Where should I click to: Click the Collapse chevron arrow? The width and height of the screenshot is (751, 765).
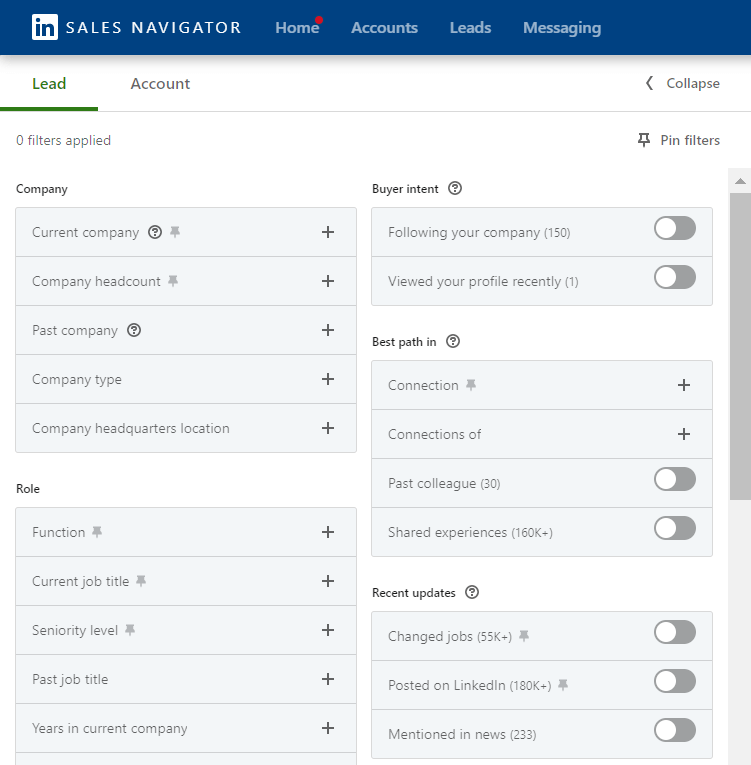point(649,83)
